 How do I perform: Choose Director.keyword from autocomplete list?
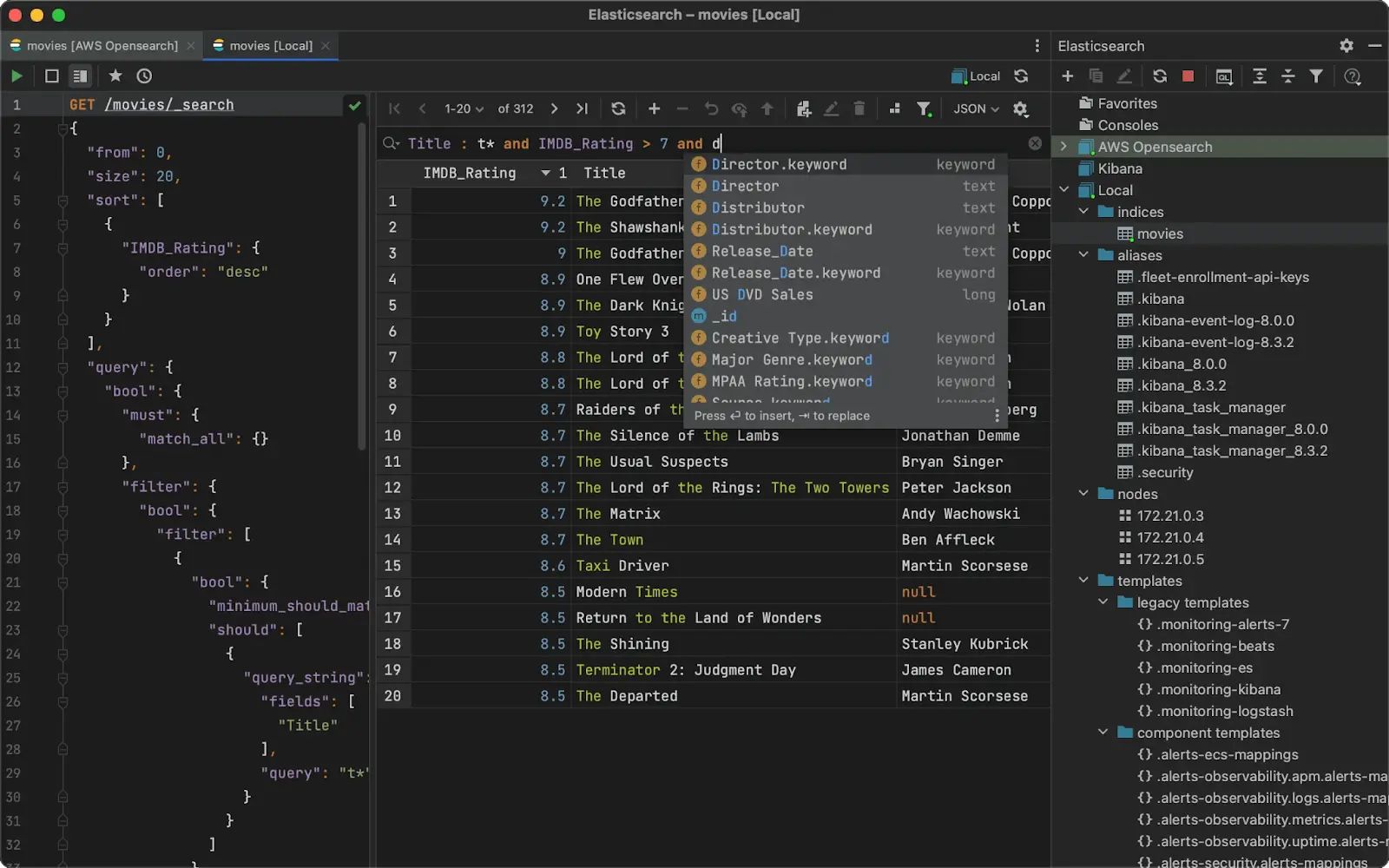846,164
